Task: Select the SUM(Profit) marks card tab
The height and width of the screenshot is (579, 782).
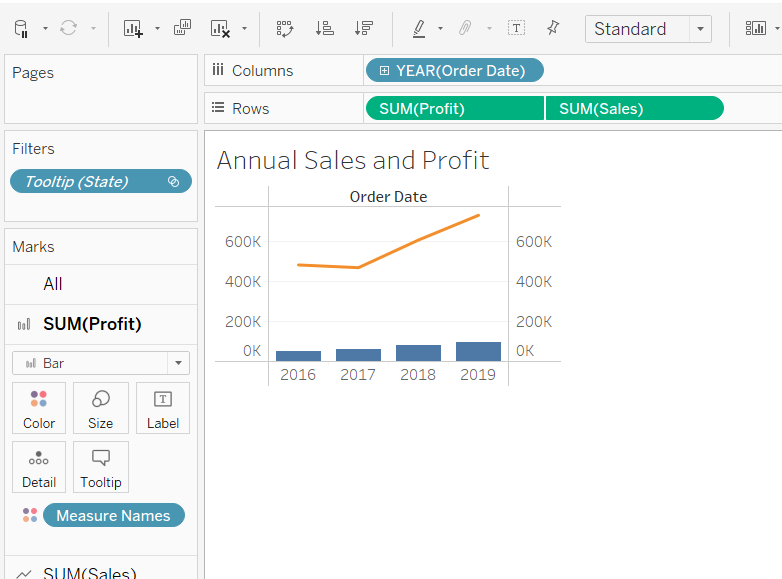Action: tap(92, 324)
